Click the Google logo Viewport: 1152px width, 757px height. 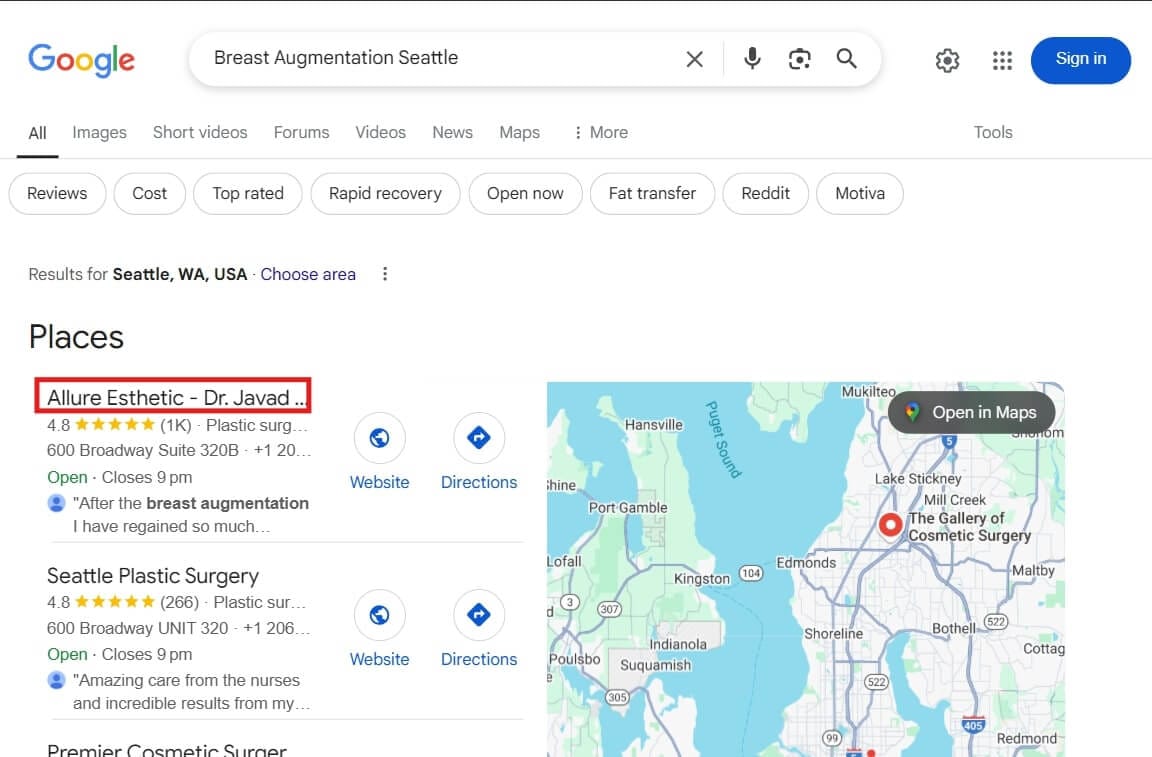click(82, 60)
